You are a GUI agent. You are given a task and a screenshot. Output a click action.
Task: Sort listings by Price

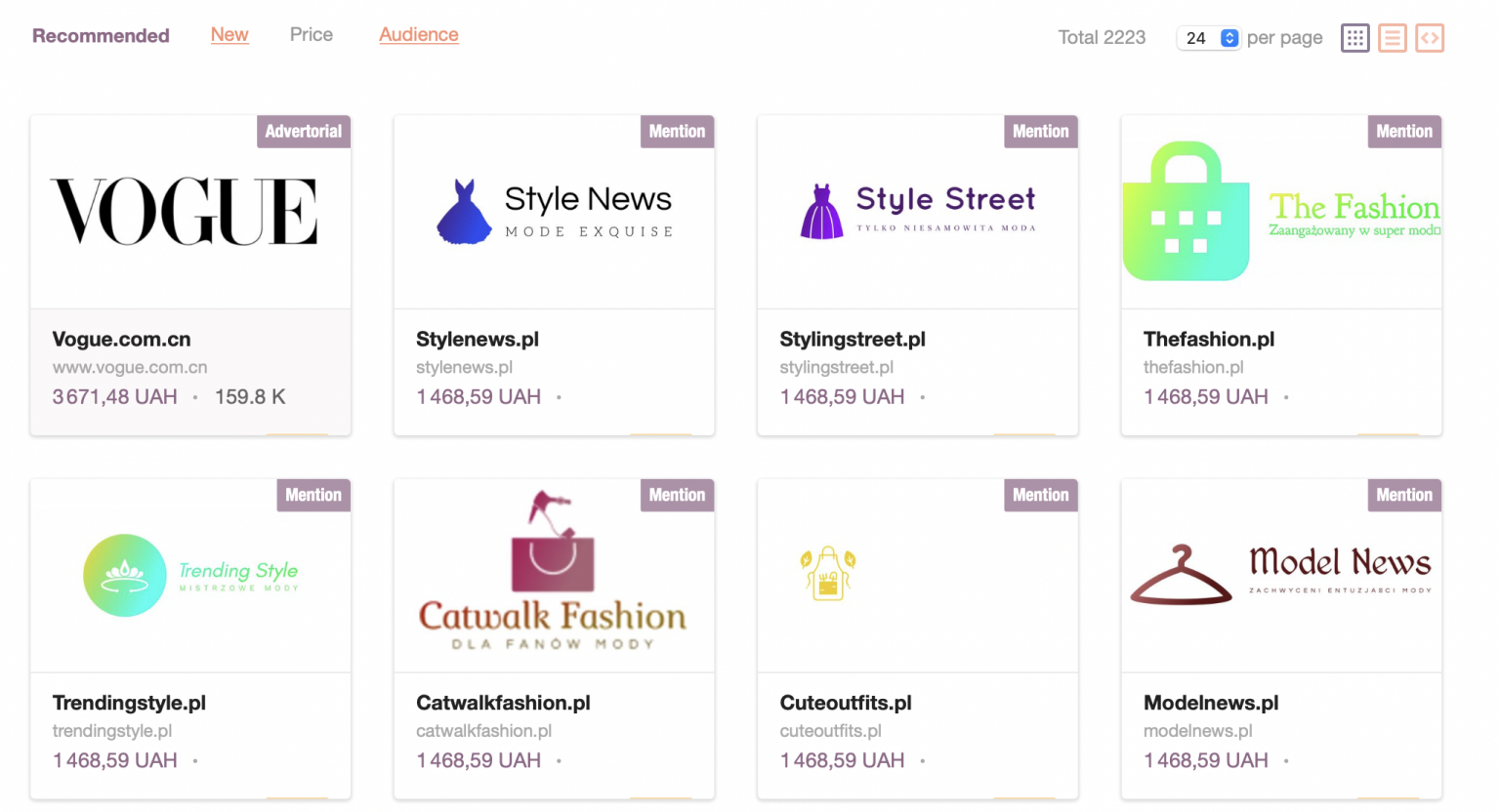pos(311,34)
